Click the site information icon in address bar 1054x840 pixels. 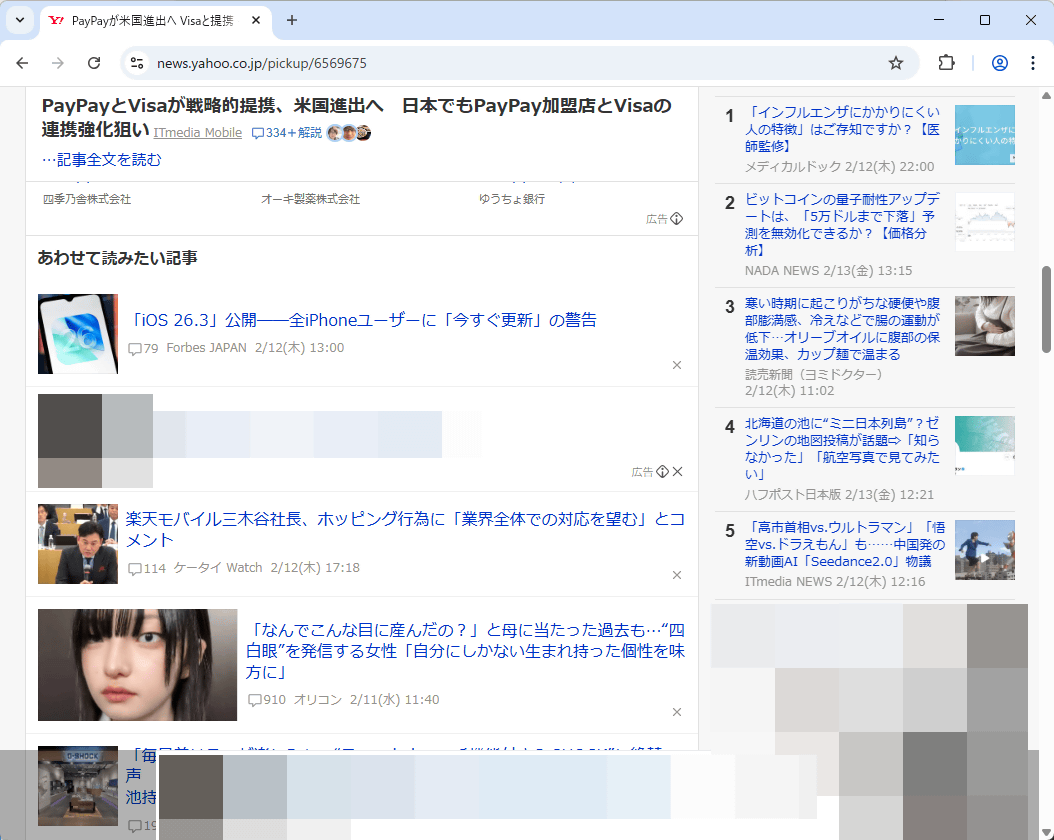pos(137,63)
